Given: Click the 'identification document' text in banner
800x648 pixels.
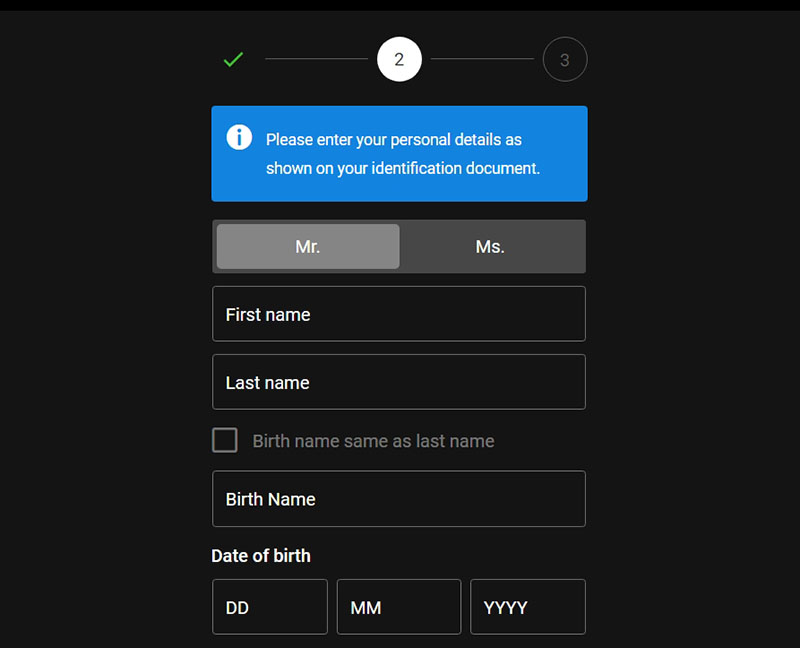Looking at the screenshot, I should 456,168.
